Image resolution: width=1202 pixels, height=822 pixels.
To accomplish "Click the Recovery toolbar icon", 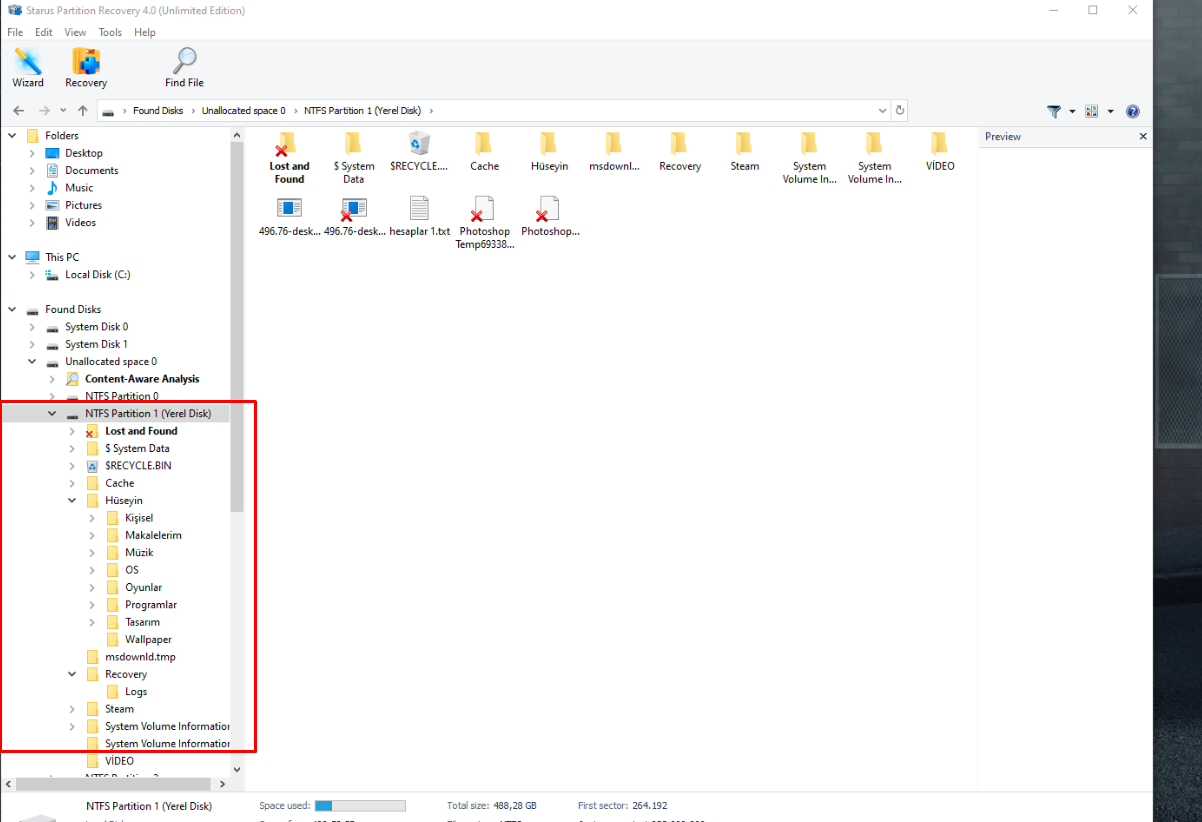I will (x=86, y=68).
